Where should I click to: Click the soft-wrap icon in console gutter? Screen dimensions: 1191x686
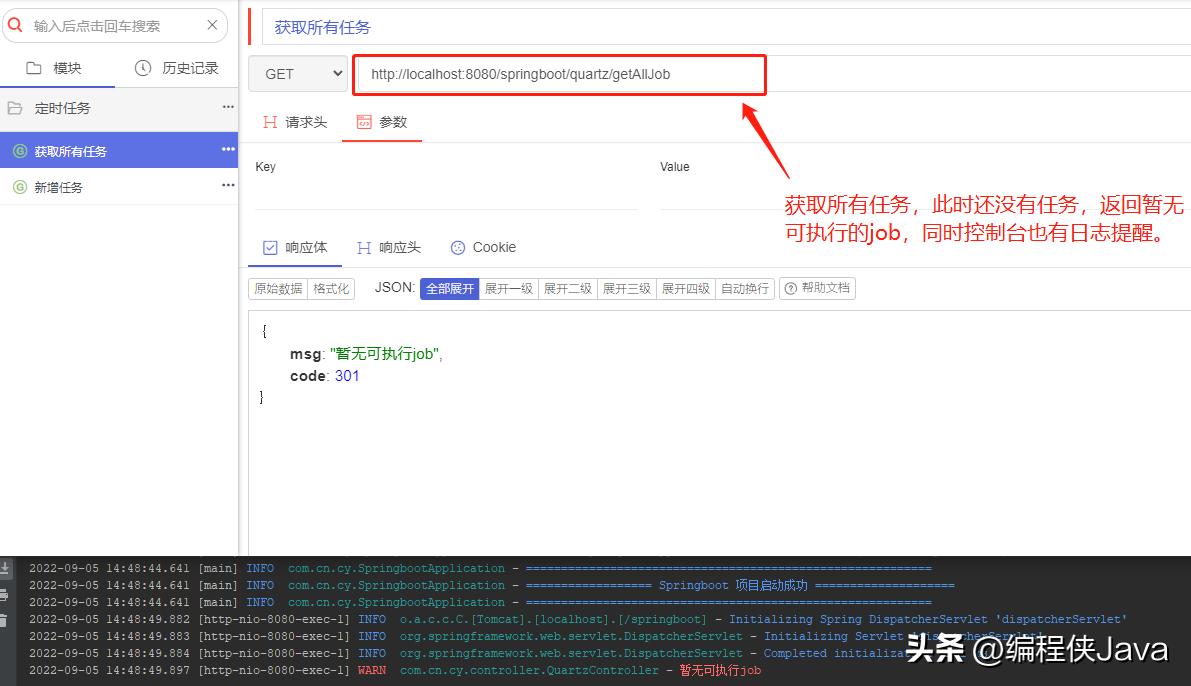[x=5, y=596]
